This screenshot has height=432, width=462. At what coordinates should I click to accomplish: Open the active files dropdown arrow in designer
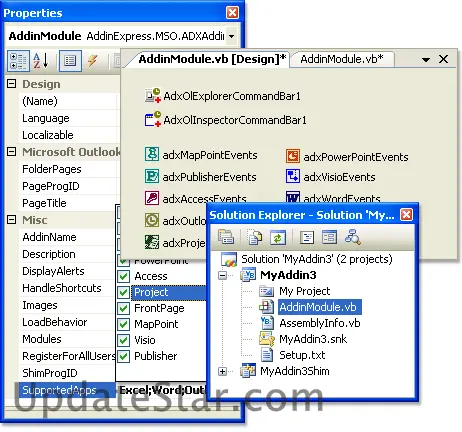pos(426,60)
